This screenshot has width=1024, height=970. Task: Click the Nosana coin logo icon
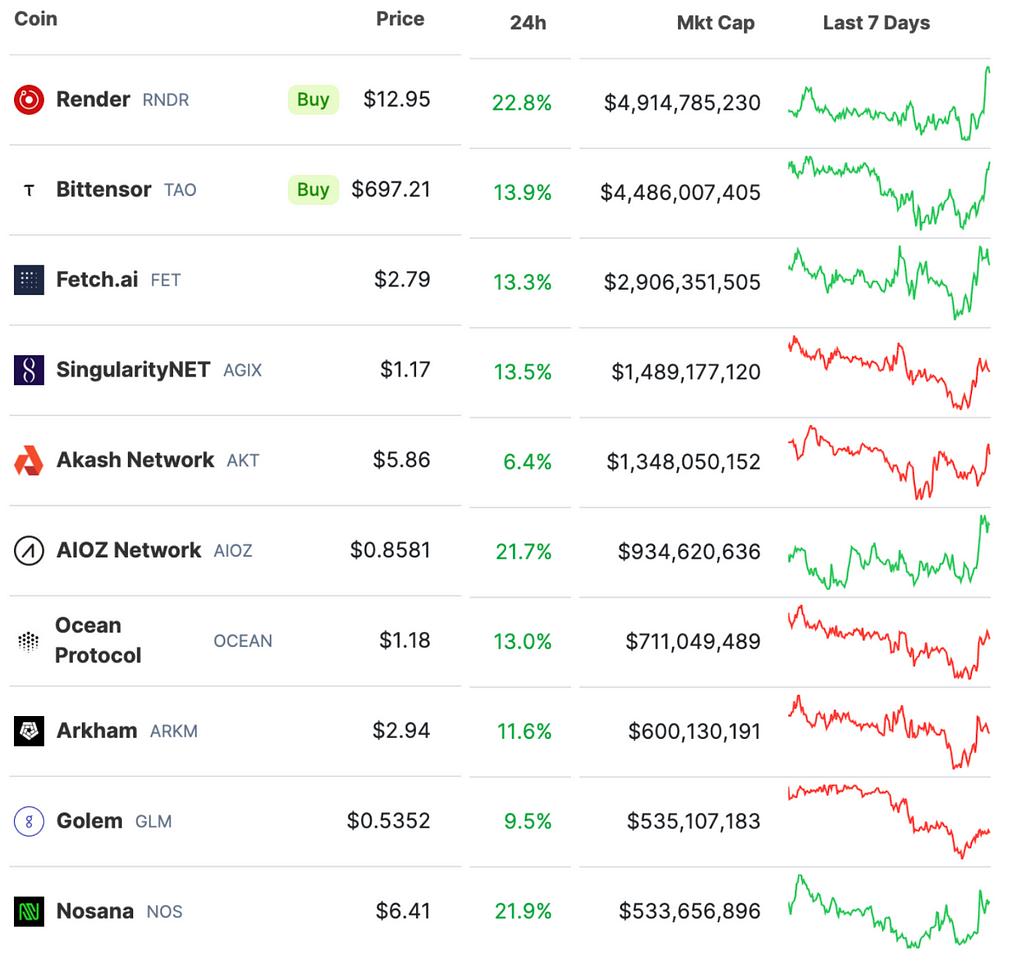(29, 911)
